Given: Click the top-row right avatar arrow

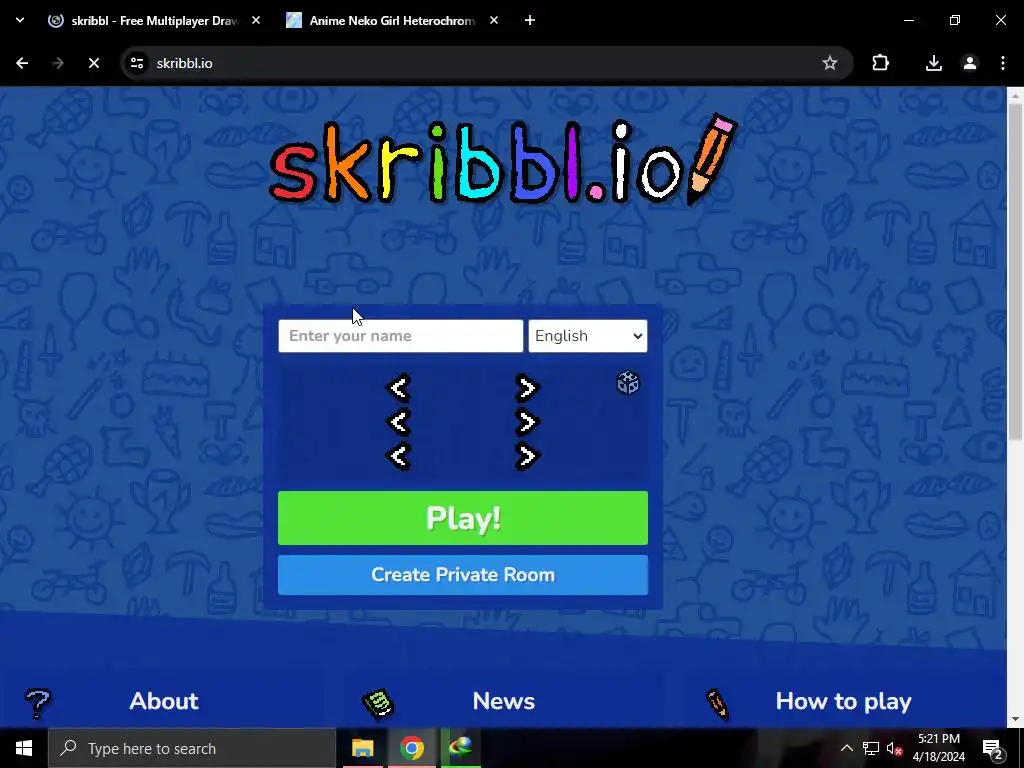Looking at the screenshot, I should click(526, 388).
